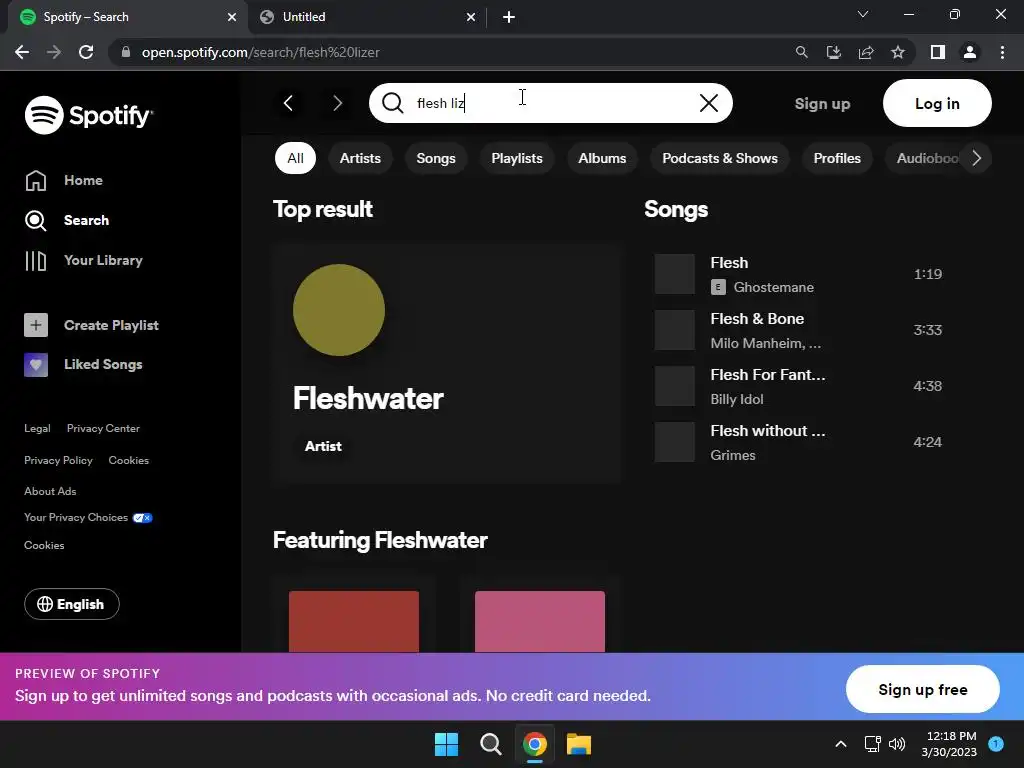Click the magnifier icon in search field
This screenshot has height=768, width=1024.
point(392,103)
